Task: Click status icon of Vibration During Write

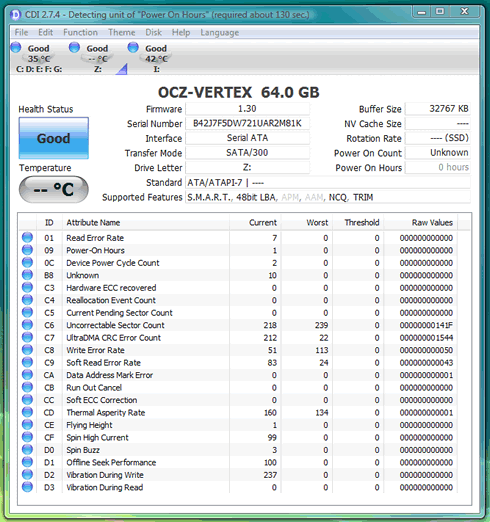Action: click(x=27, y=475)
